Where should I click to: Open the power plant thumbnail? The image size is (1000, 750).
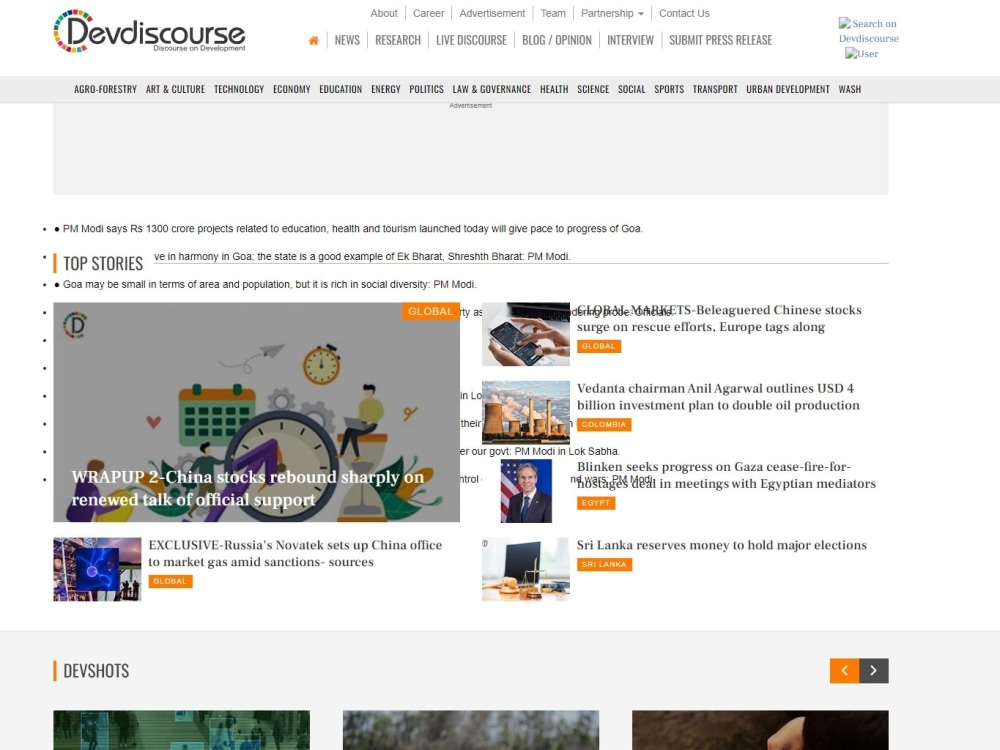pyautogui.click(x=526, y=413)
